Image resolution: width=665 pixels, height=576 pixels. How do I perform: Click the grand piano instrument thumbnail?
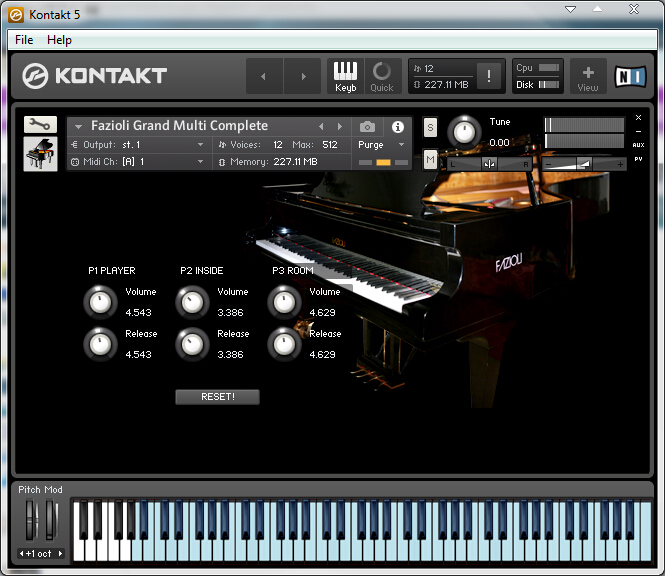[40, 154]
